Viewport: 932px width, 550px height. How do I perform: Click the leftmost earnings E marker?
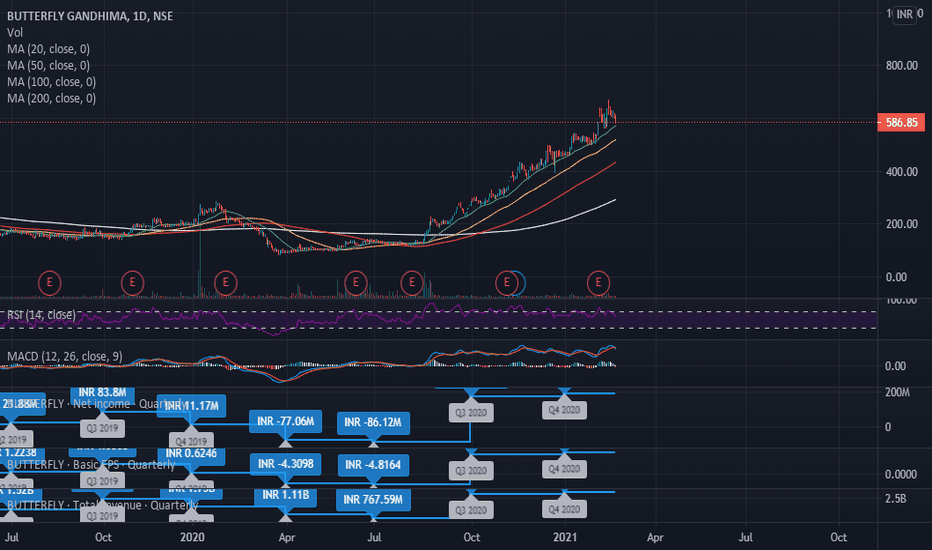tap(49, 283)
